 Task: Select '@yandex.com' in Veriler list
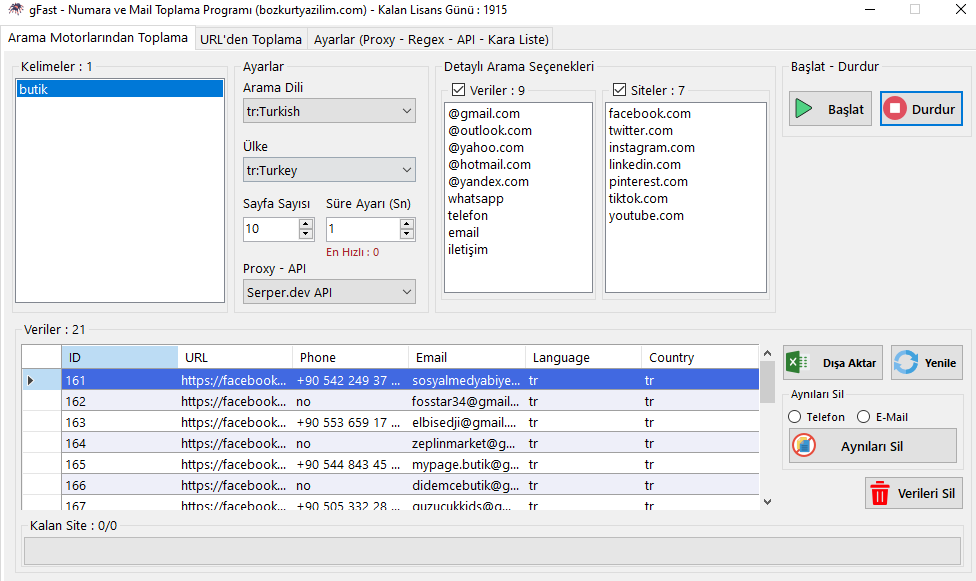(x=488, y=181)
